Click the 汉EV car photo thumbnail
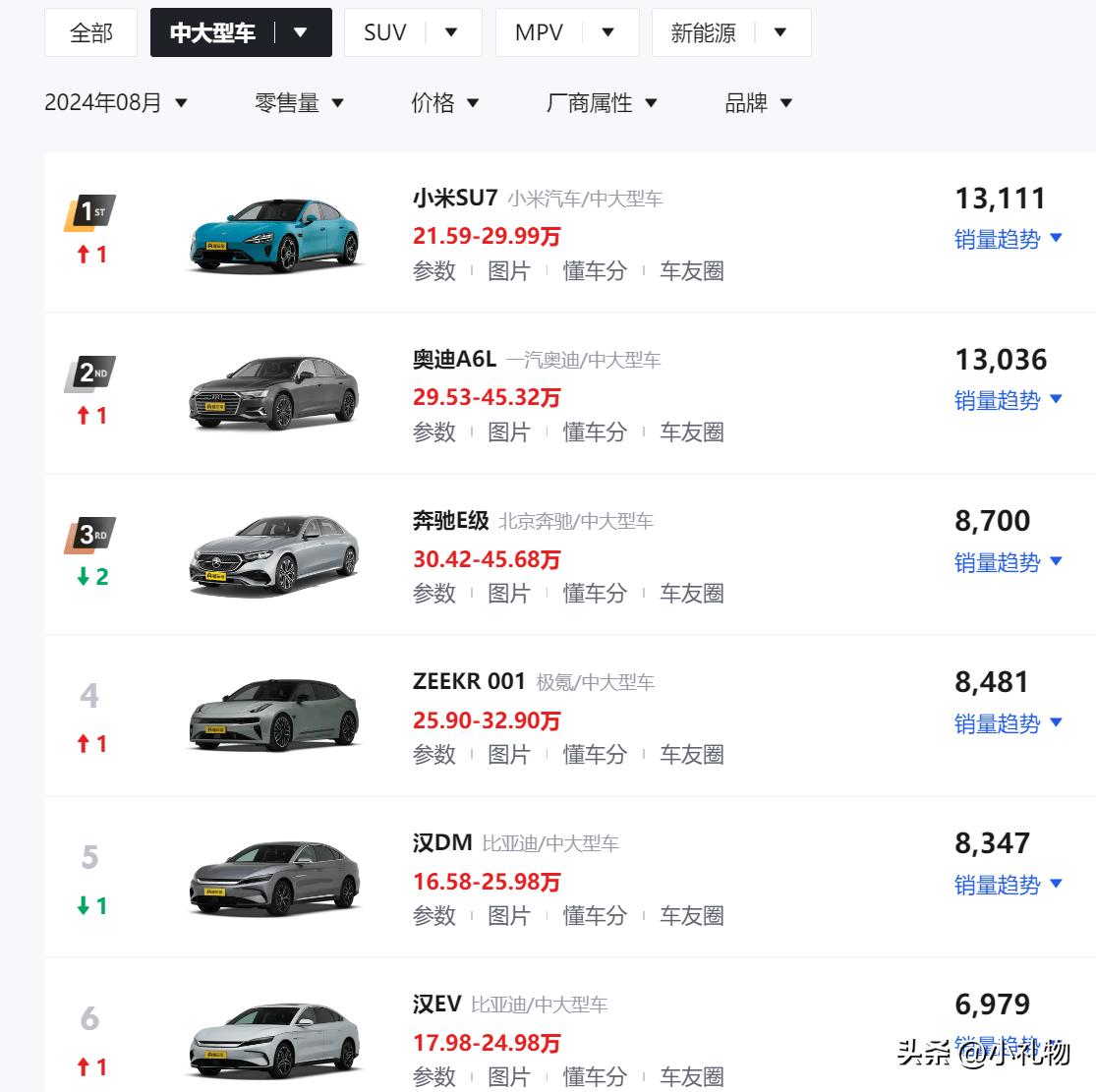 pyautogui.click(x=274, y=1038)
